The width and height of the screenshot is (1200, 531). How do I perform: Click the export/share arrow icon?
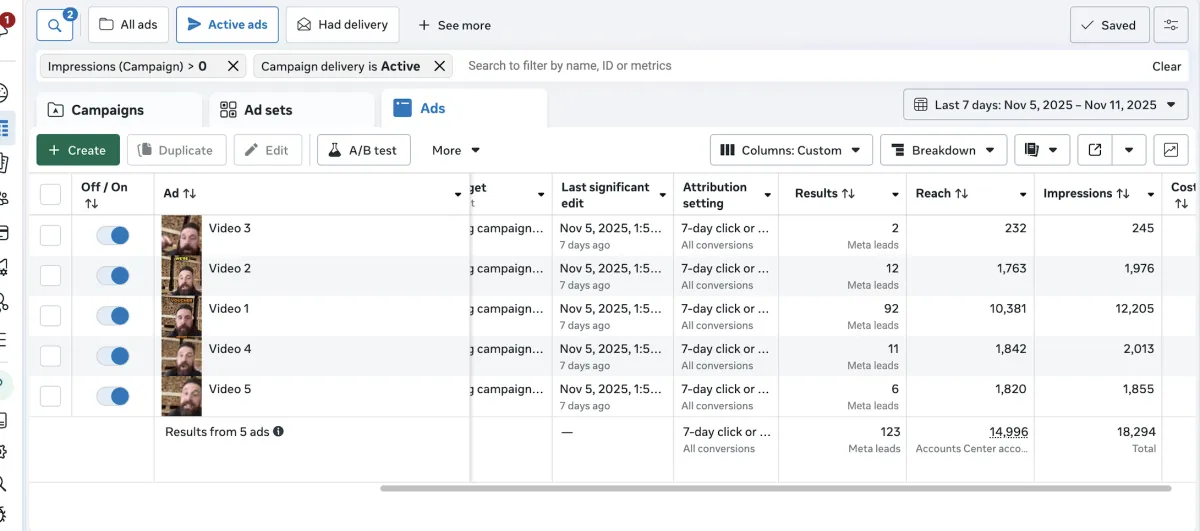(x=1095, y=150)
